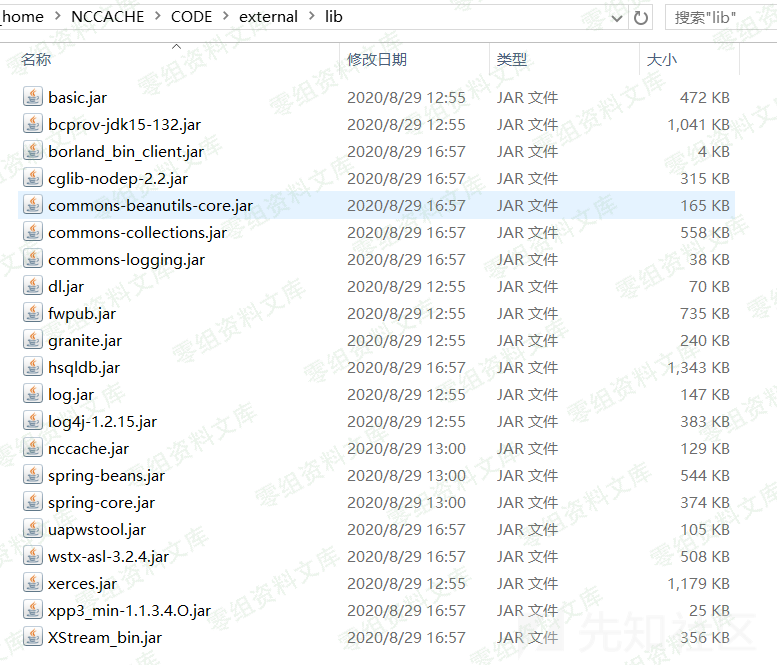Click the spring-core.jar file icon
This screenshot has height=665, width=777.
coord(32,503)
